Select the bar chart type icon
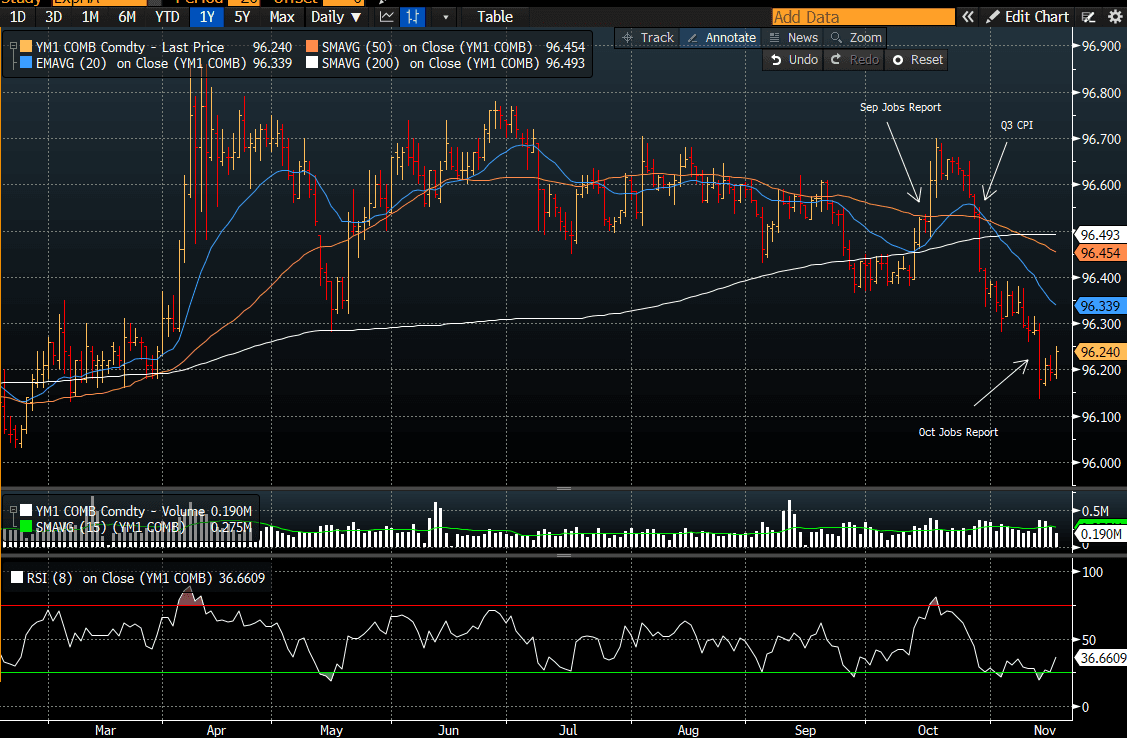Viewport: 1127px width, 738px height. [412, 17]
